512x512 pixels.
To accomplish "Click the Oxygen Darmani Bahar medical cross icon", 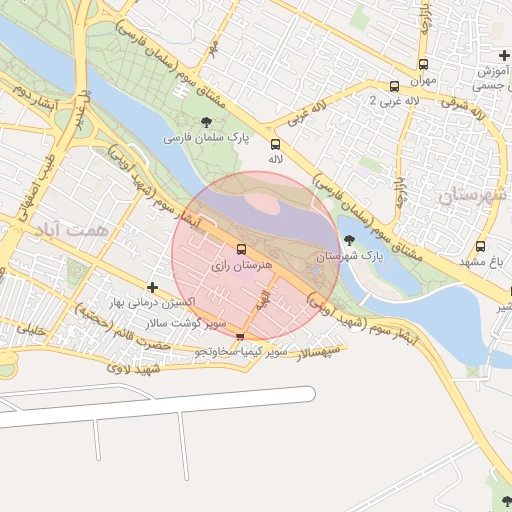I will coord(152,287).
